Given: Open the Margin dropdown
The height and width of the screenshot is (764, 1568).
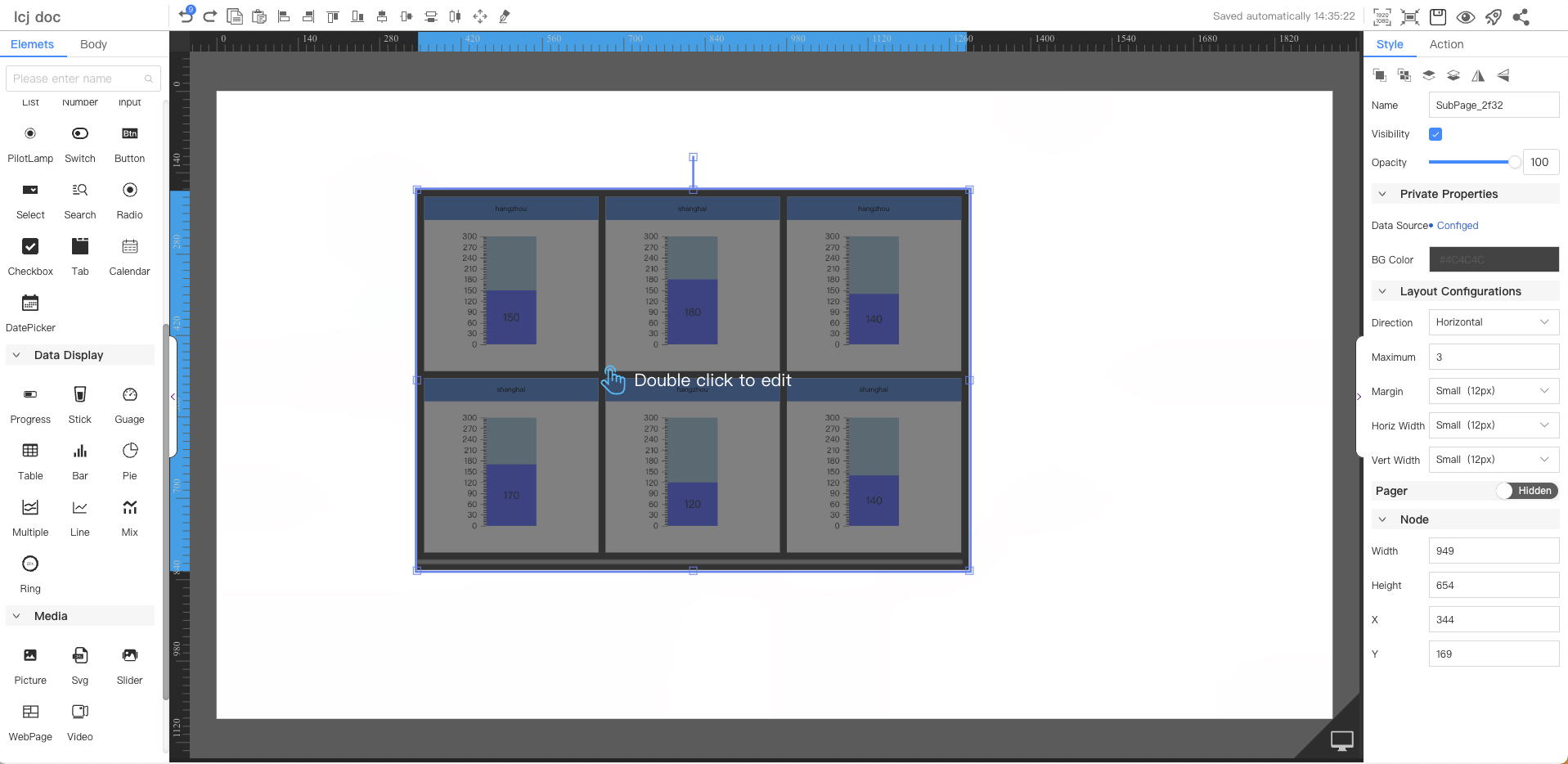Looking at the screenshot, I should tap(1494, 391).
